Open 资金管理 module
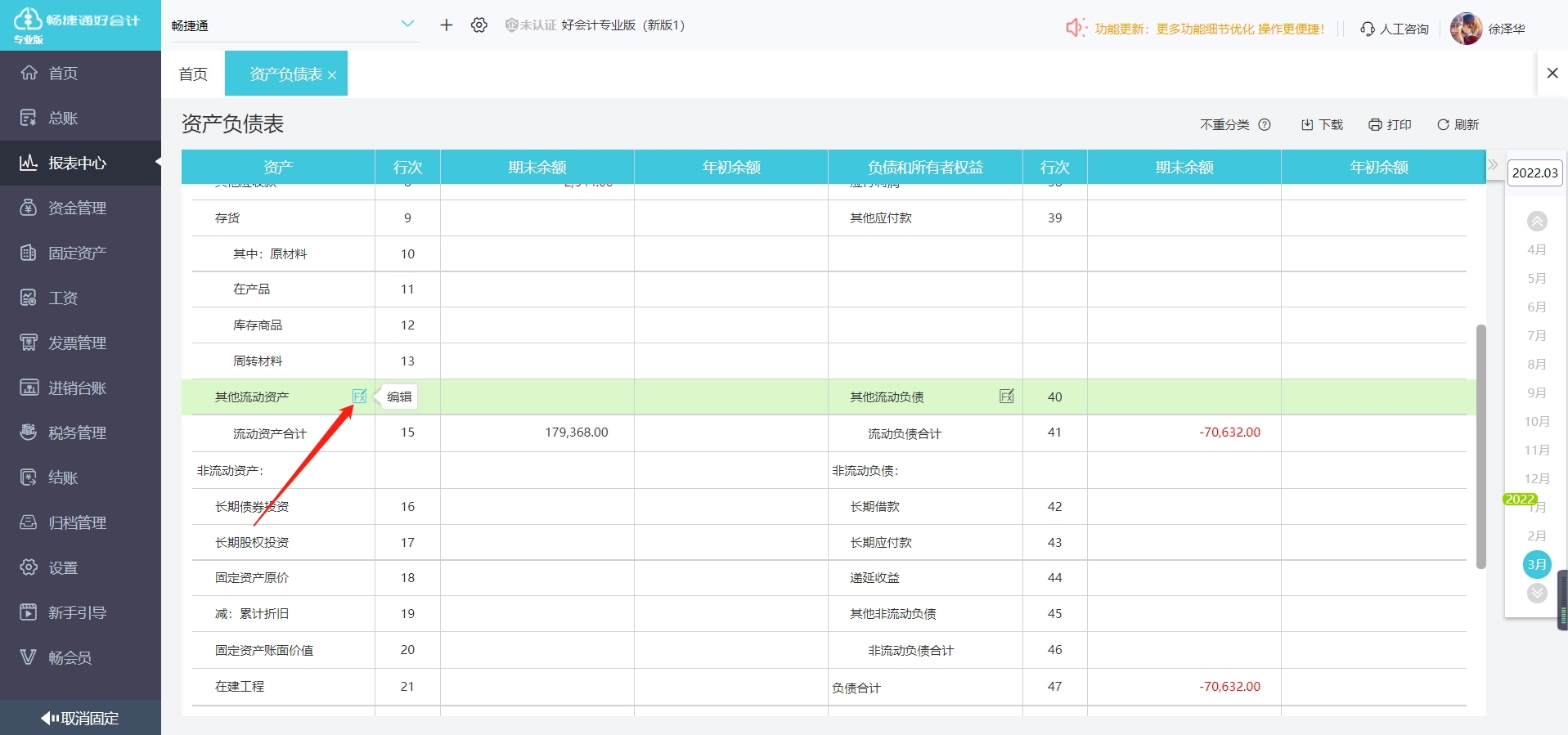 click(80, 208)
